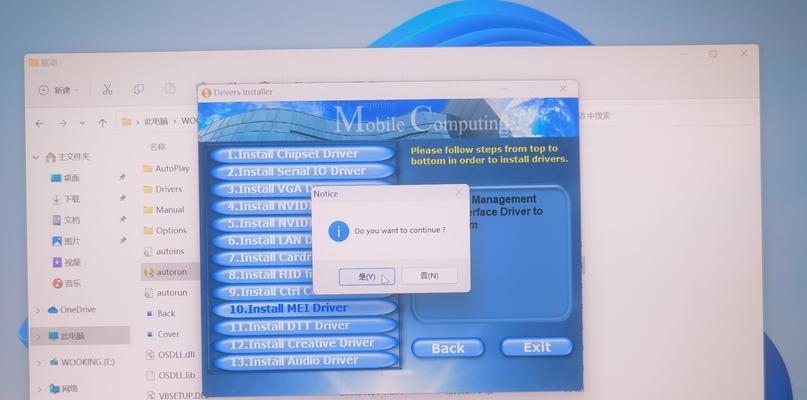807x400 pixels.
Task: Close the Drivers Installer window
Action: click(563, 89)
